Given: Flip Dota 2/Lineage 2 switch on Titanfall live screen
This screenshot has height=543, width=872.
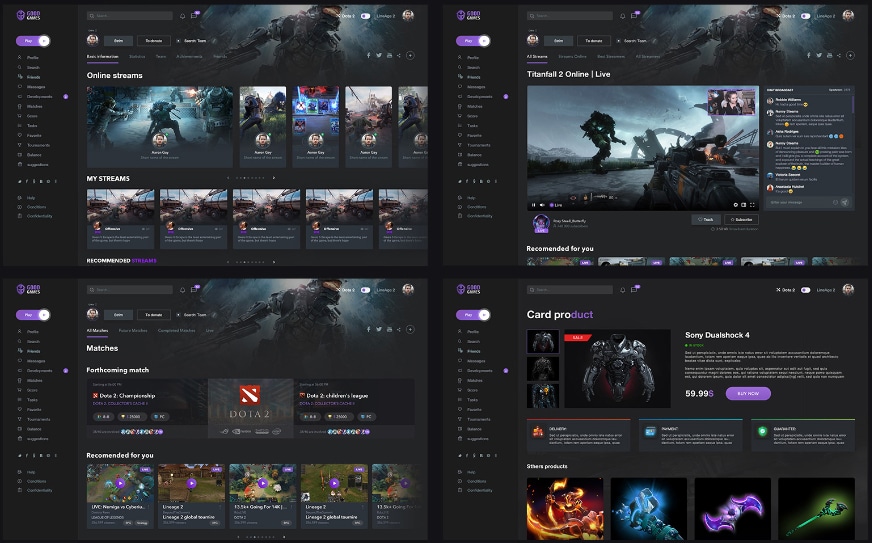Looking at the screenshot, I should pyautogui.click(x=805, y=16).
